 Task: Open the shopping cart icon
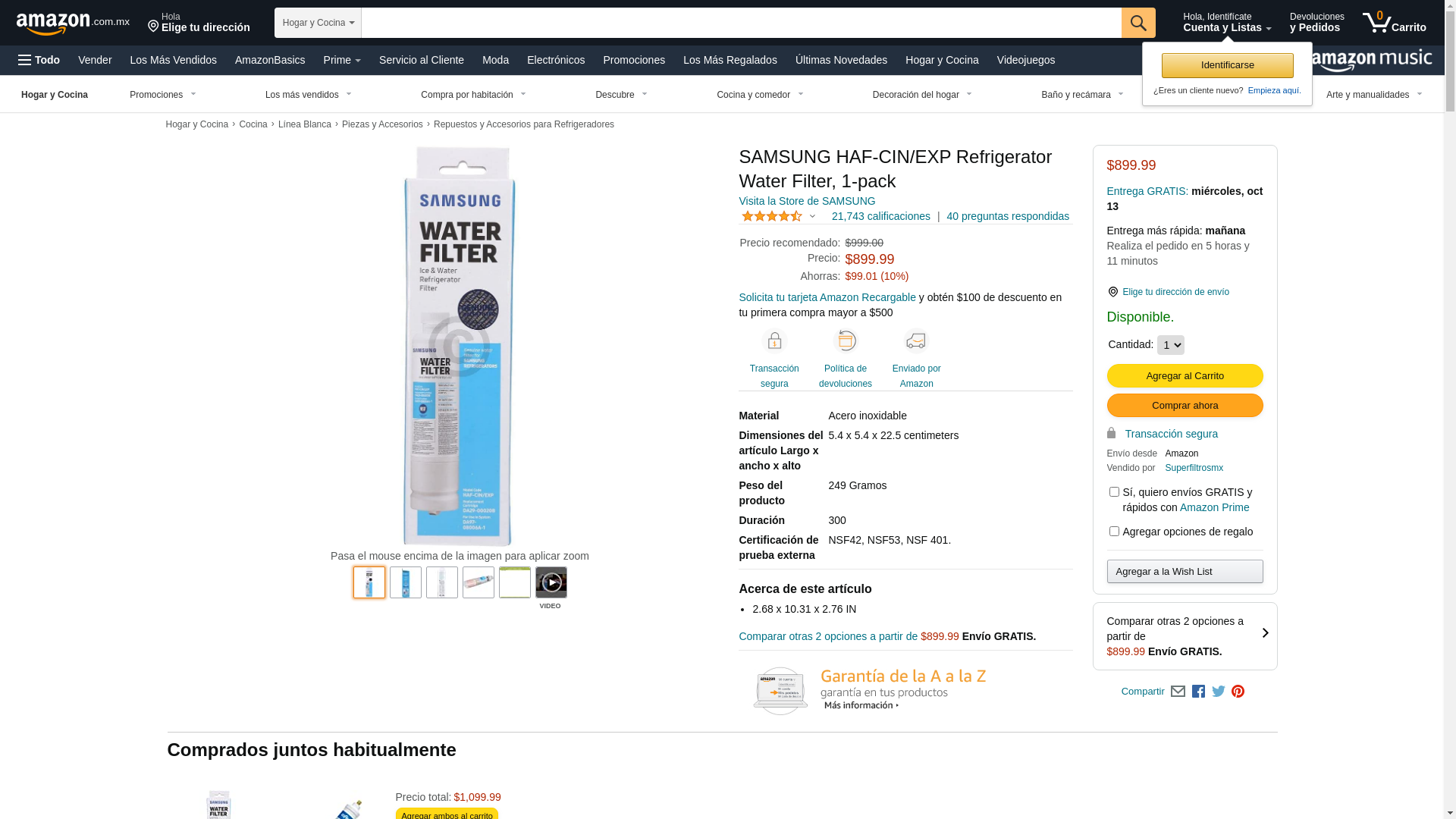[x=1394, y=23]
